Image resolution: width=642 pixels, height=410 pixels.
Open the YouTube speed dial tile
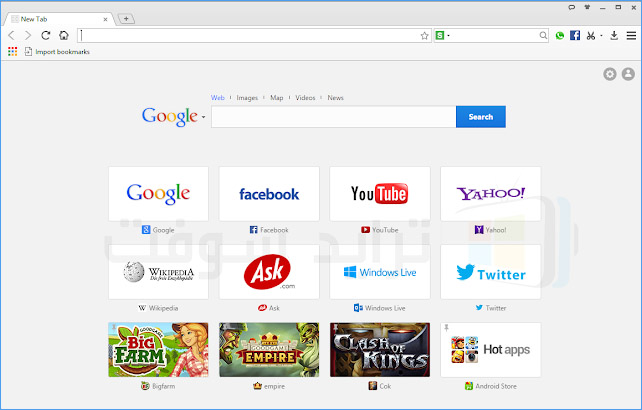click(380, 194)
